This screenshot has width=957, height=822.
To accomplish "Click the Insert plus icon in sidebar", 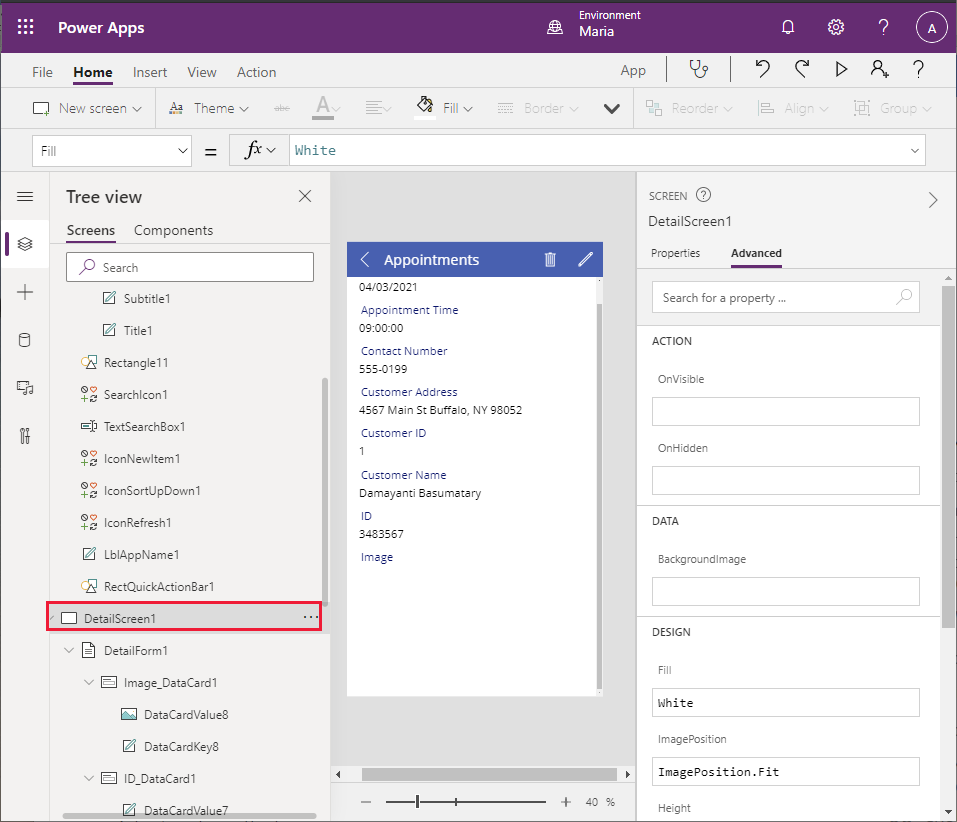I will [x=25, y=292].
